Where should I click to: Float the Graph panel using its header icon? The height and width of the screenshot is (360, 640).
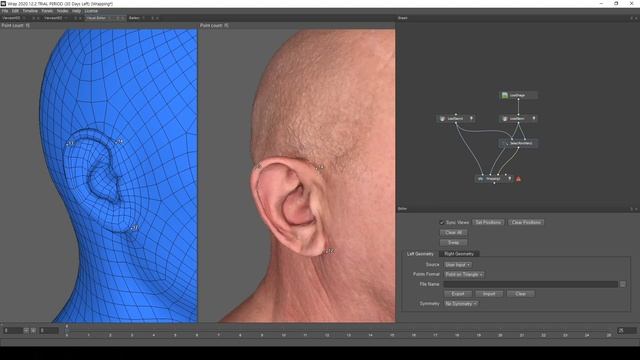[631, 18]
